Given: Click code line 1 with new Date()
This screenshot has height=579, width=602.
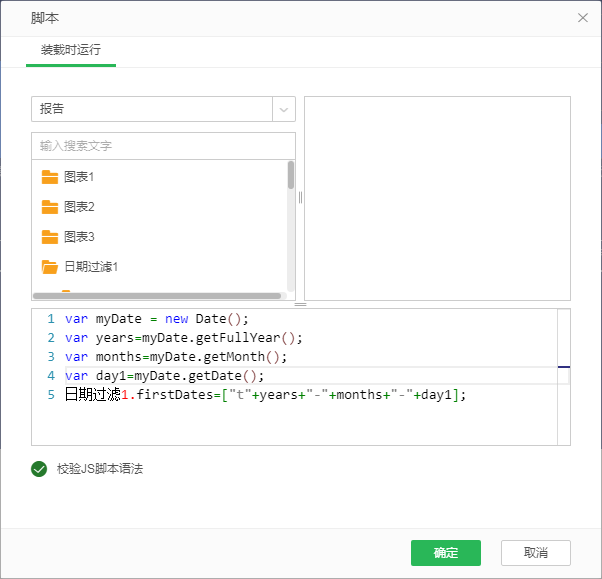Looking at the screenshot, I should (x=157, y=319).
